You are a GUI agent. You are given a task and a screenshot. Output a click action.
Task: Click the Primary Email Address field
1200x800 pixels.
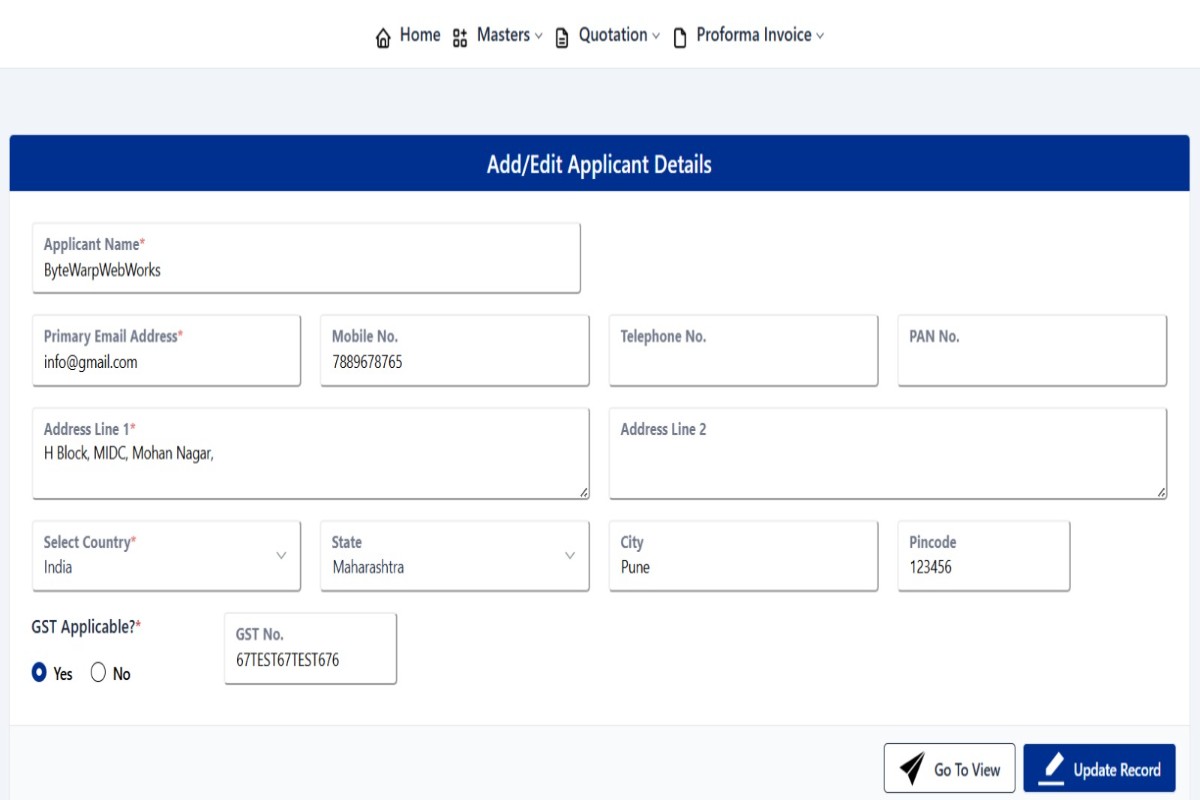point(166,362)
